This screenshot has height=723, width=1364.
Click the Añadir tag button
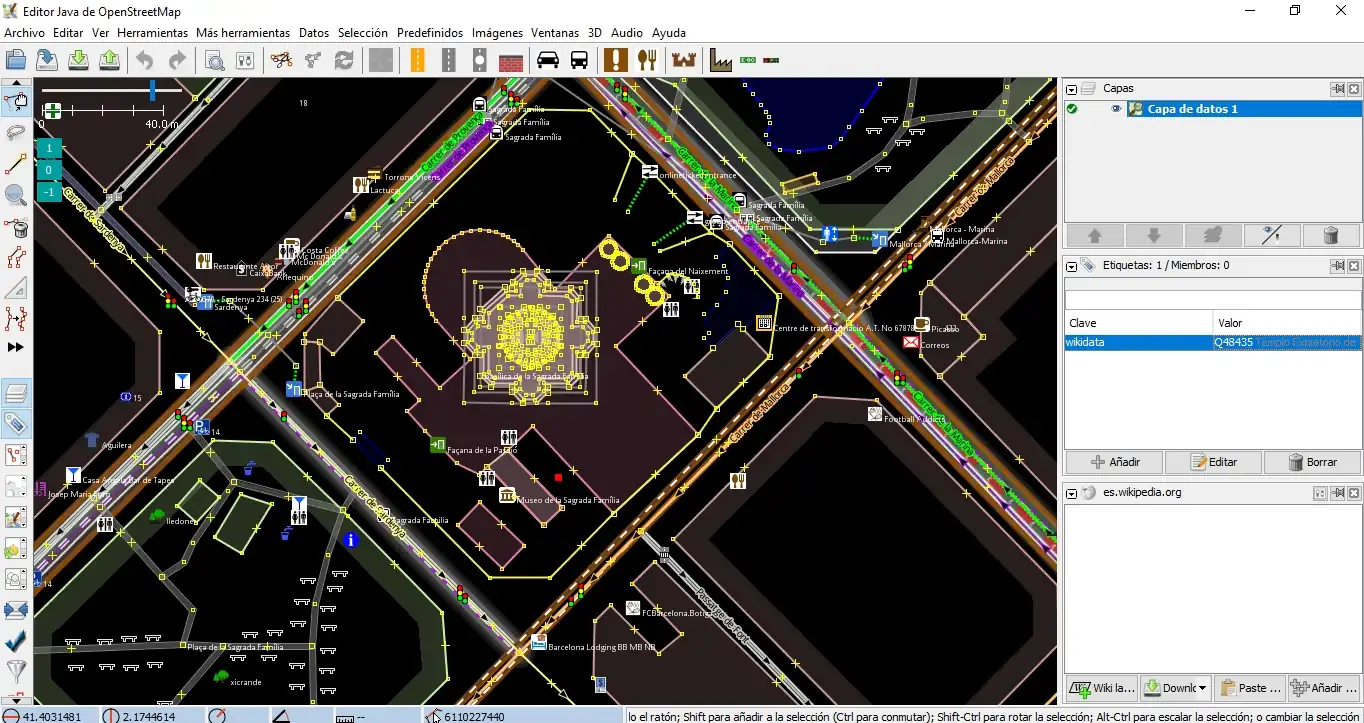1115,462
